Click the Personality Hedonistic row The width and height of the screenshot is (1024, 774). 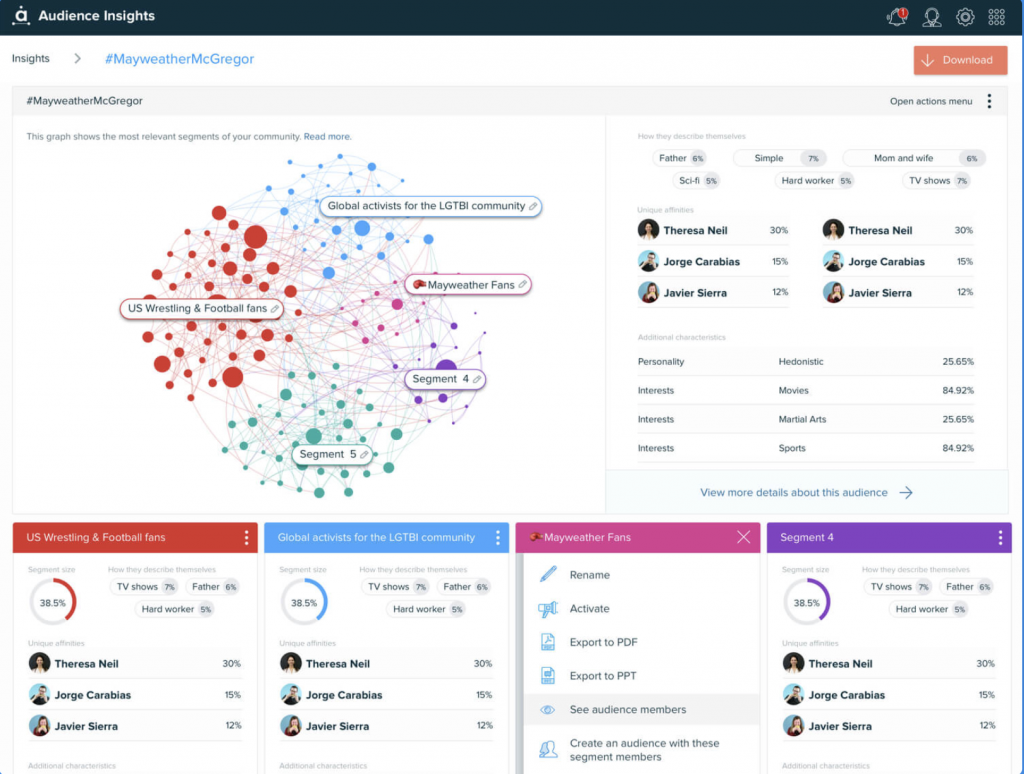click(x=805, y=361)
